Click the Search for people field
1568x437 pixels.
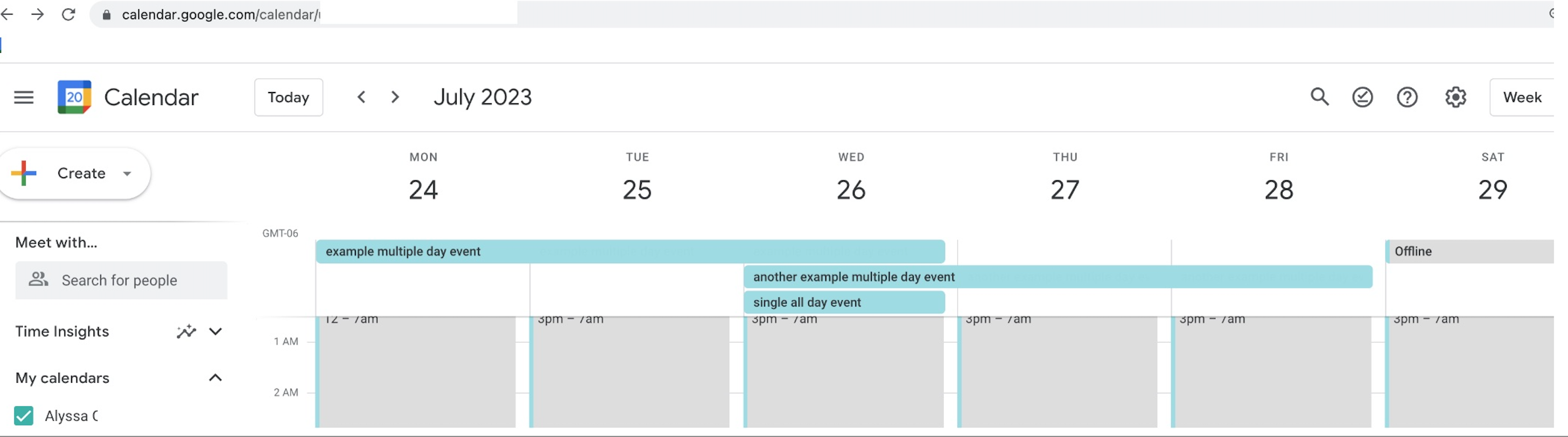pos(121,280)
